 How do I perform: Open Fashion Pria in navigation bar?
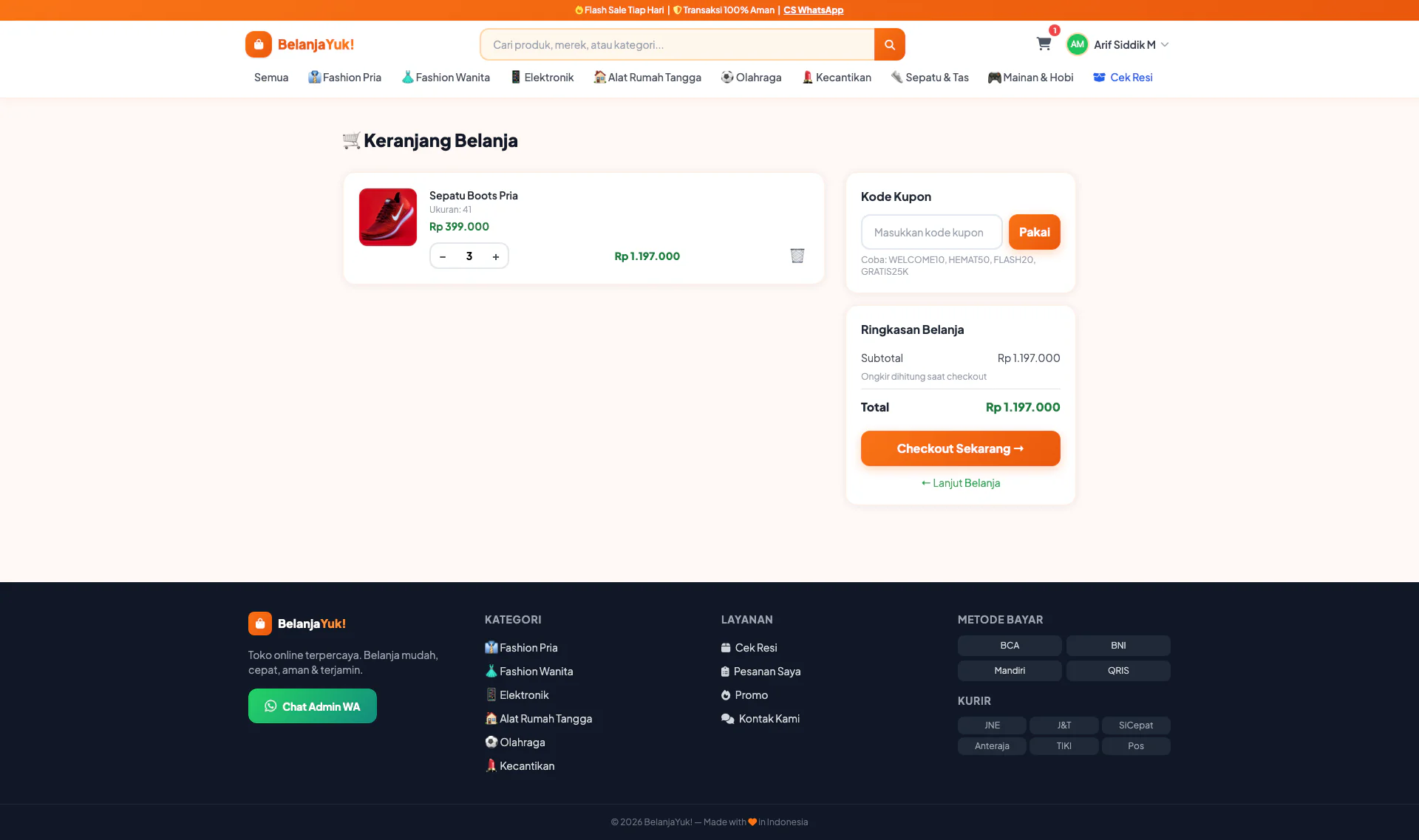click(345, 78)
